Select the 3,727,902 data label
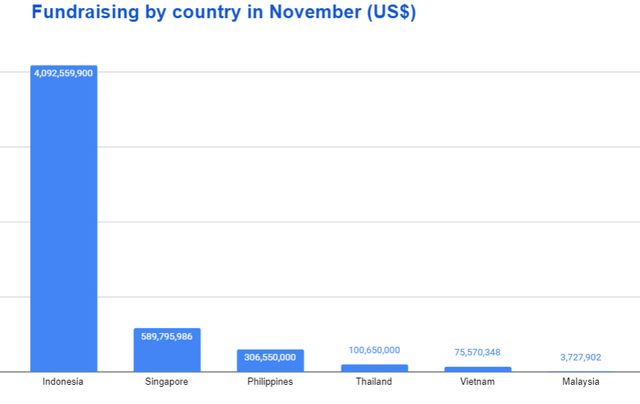Screen dimensions: 640x404 (x=581, y=356)
